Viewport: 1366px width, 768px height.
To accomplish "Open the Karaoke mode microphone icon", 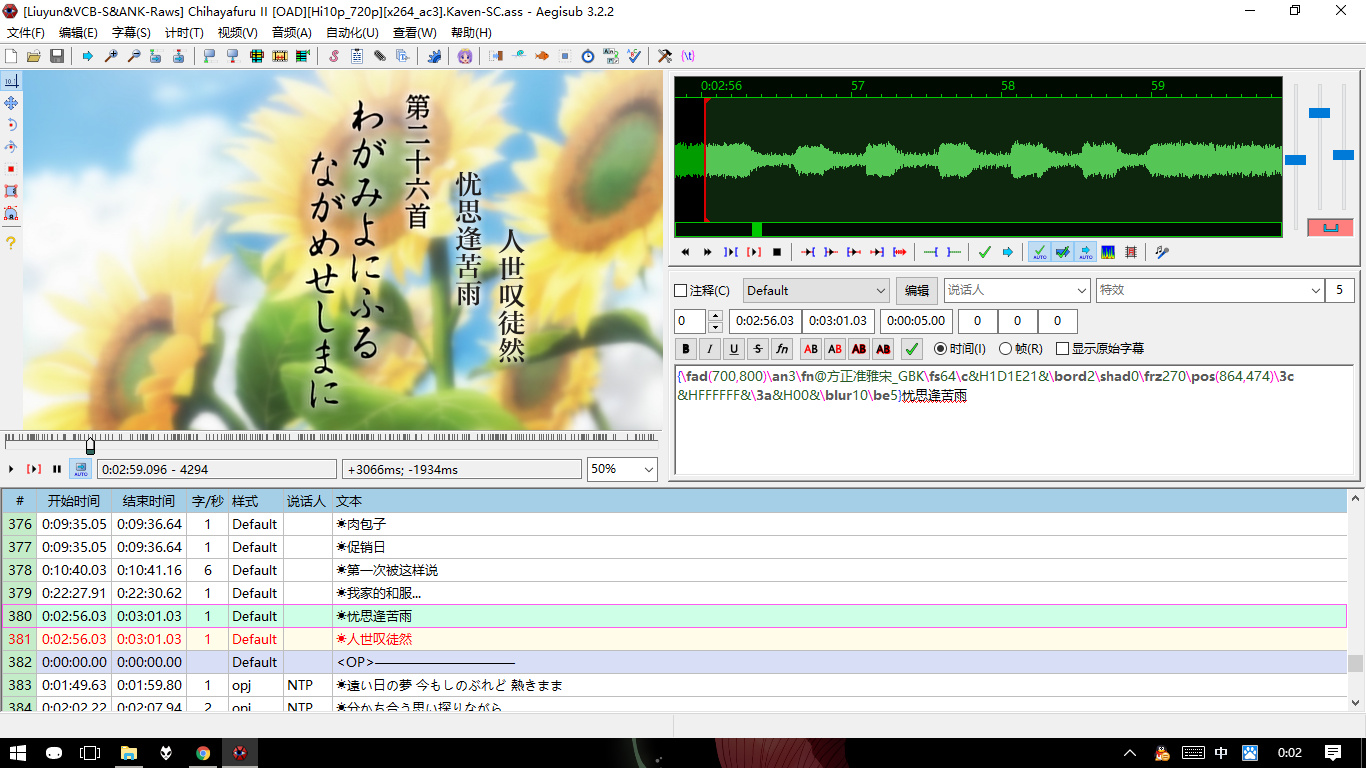I will 1162,252.
